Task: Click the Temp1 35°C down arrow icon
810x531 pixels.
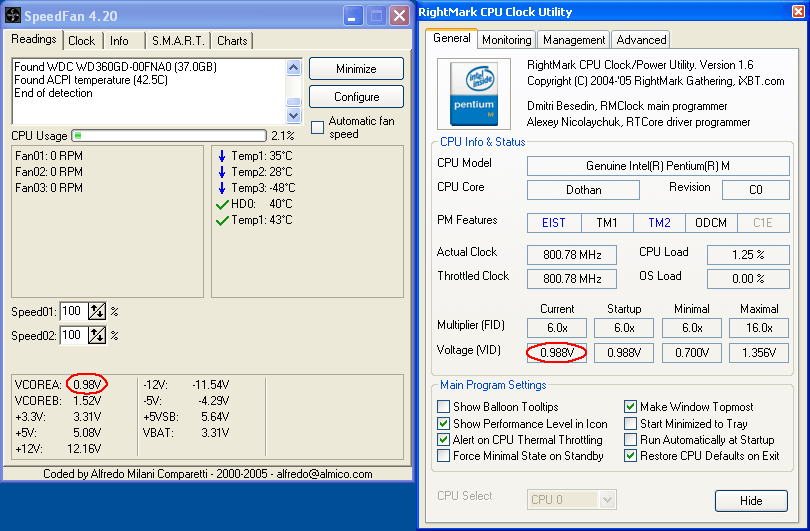Action: tap(222, 156)
